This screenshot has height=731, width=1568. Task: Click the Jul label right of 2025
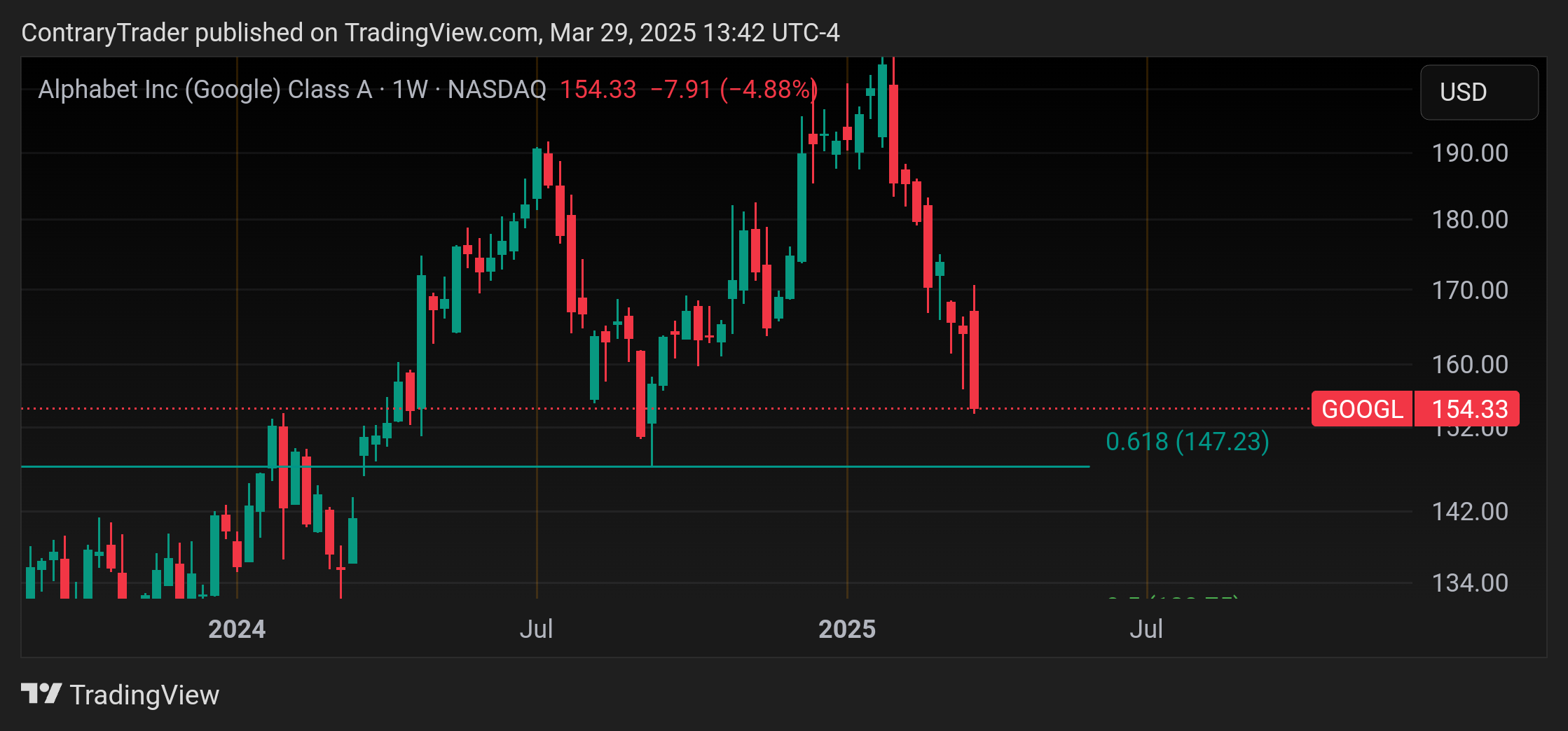click(1146, 629)
